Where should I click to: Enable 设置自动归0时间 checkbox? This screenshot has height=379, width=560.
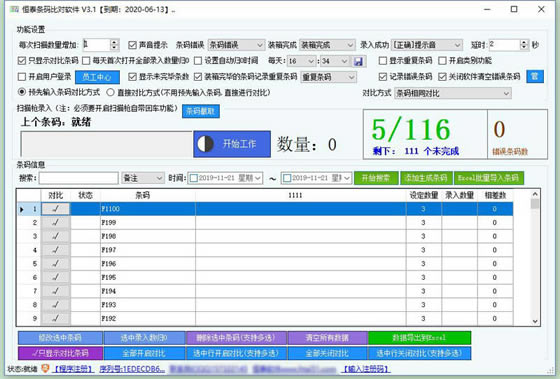click(198, 61)
